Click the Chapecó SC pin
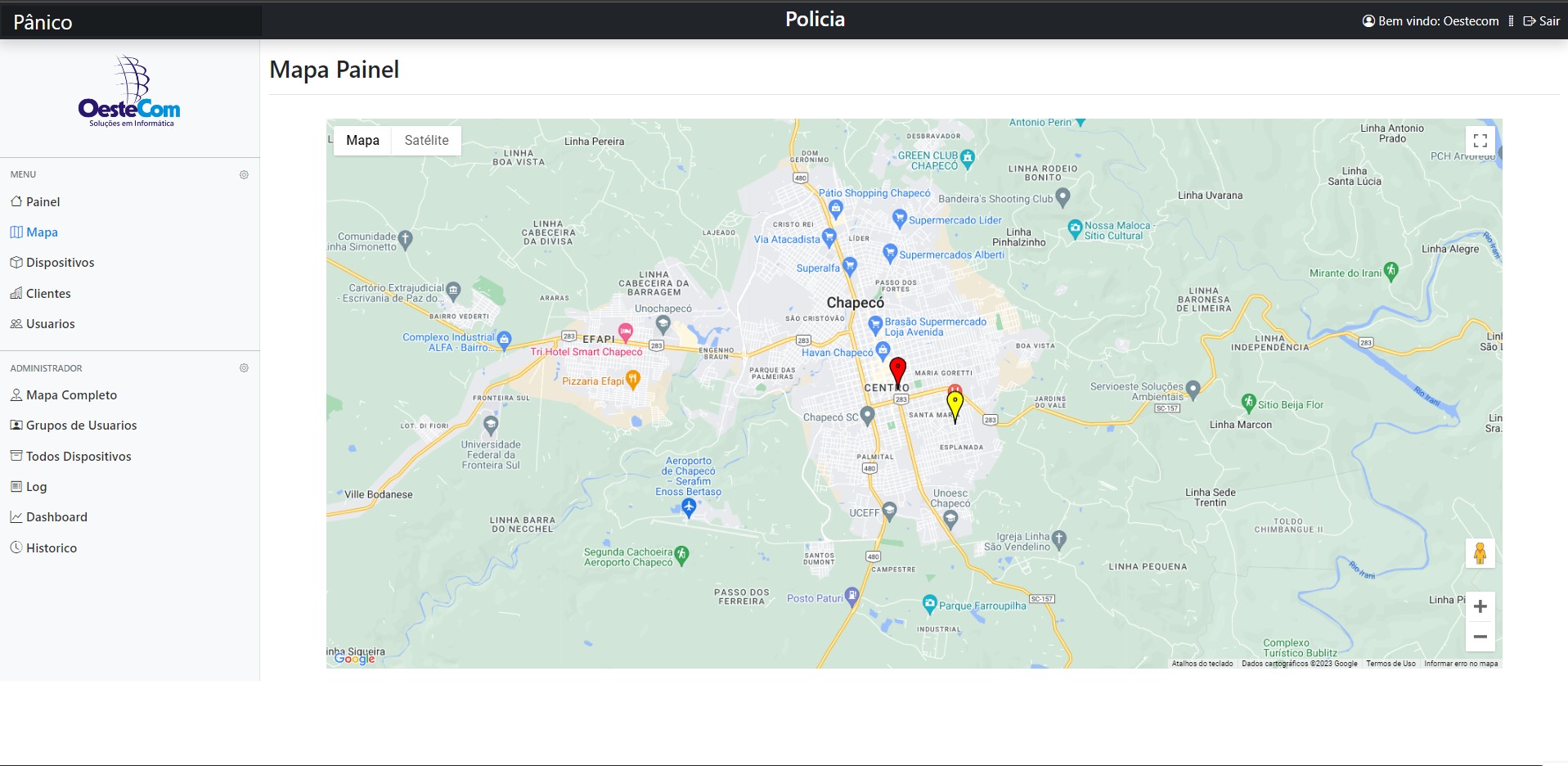Image resolution: width=1568 pixels, height=766 pixels. [868, 416]
